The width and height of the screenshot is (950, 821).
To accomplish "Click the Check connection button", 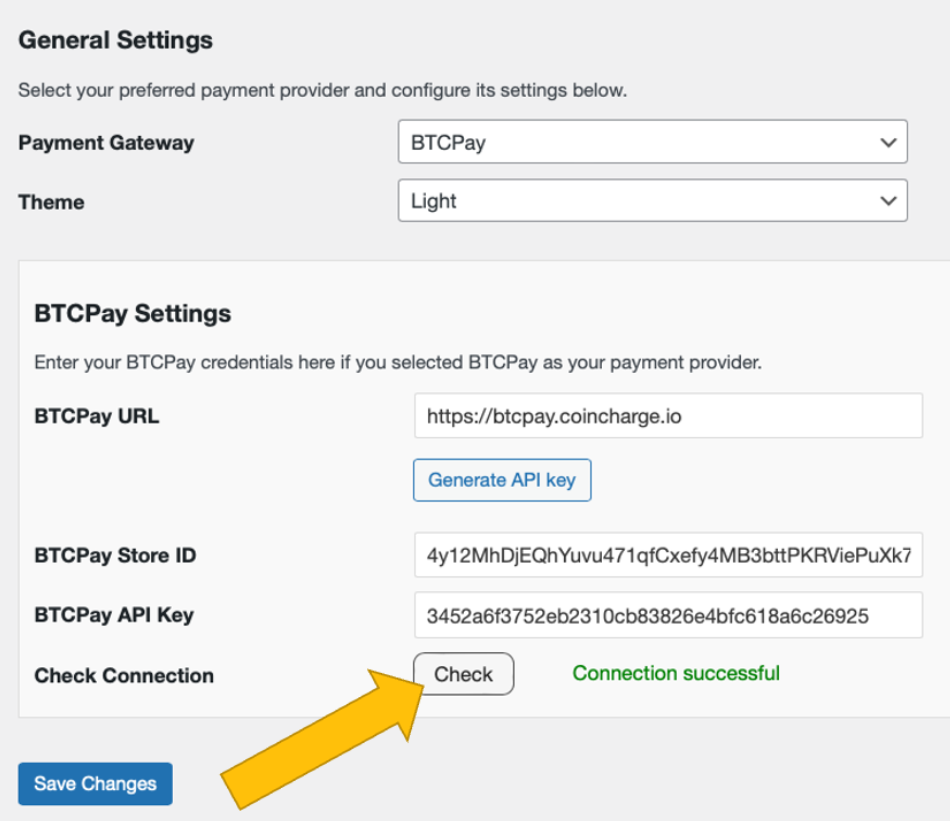I will [x=464, y=674].
